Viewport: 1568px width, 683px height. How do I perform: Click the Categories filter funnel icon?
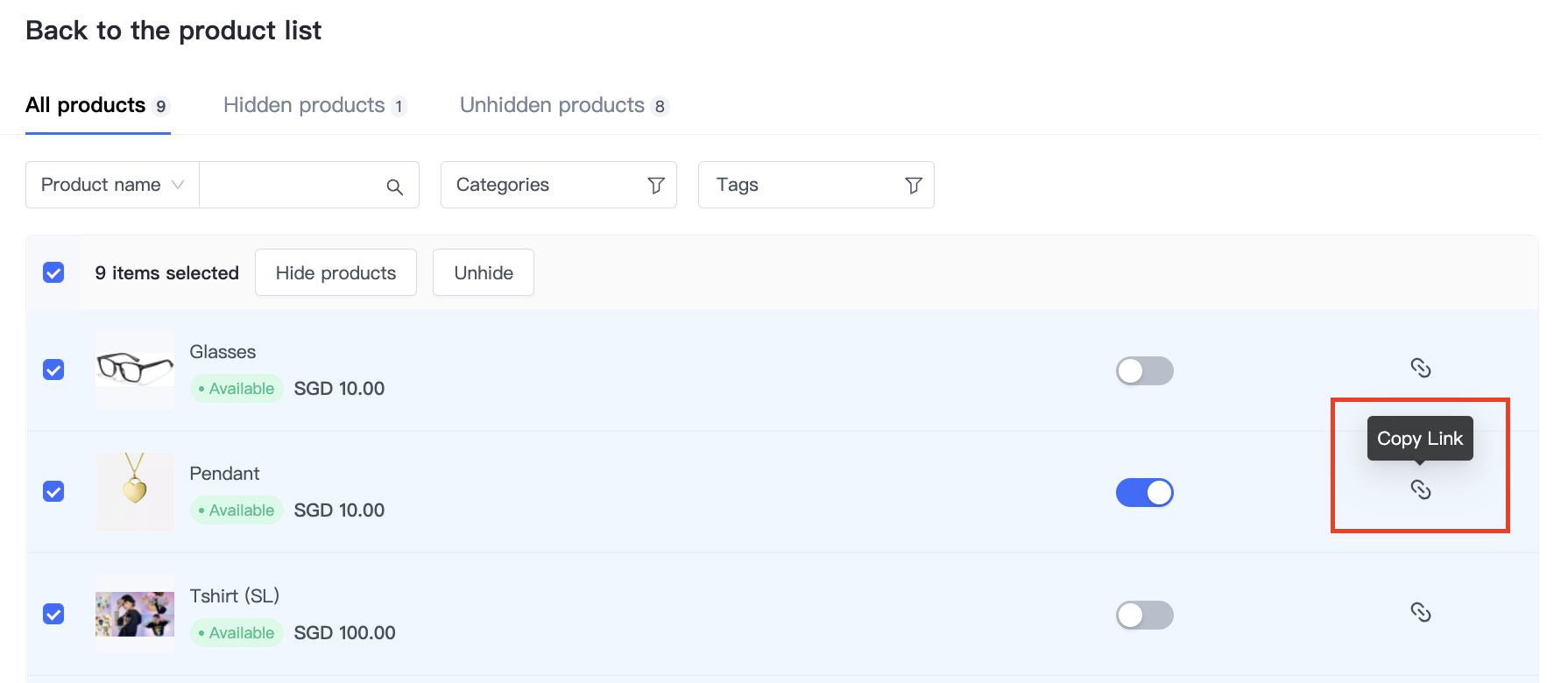(655, 186)
